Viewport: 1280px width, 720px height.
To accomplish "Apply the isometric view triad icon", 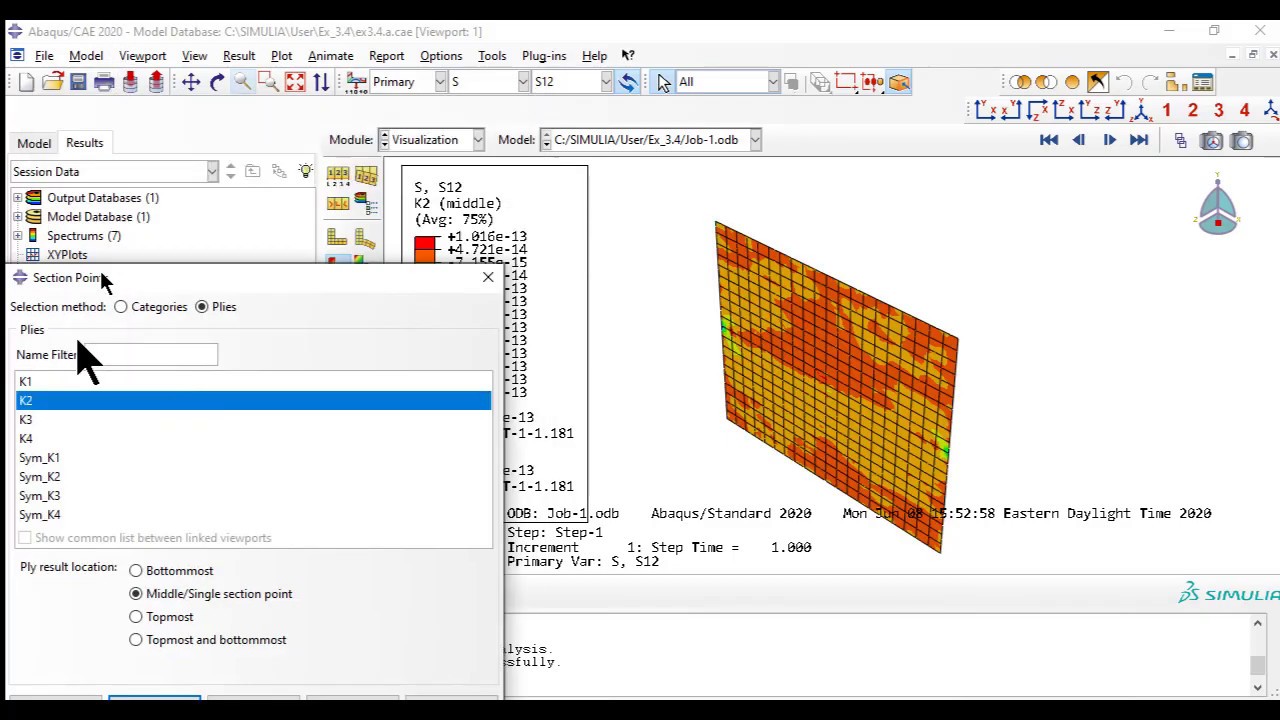I will click(1141, 110).
